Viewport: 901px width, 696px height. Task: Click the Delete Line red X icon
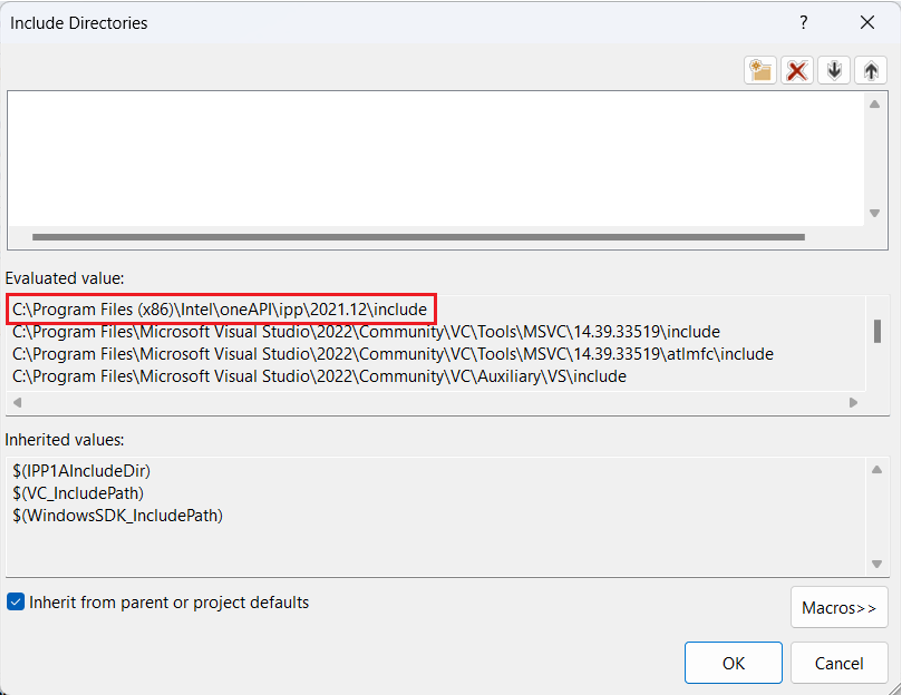tap(797, 70)
